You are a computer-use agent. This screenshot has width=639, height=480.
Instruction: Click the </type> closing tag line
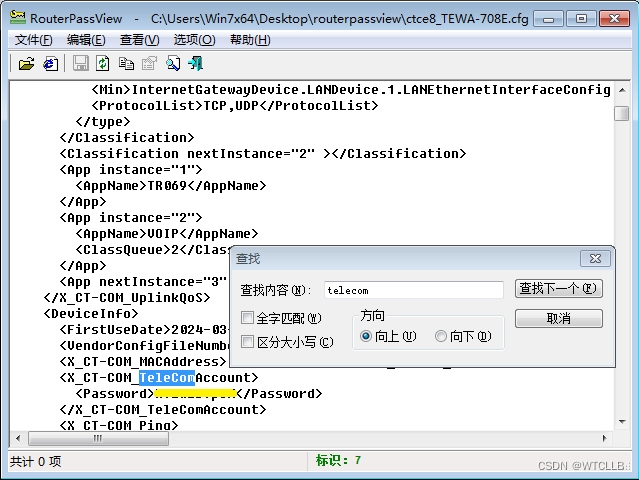coord(103,122)
